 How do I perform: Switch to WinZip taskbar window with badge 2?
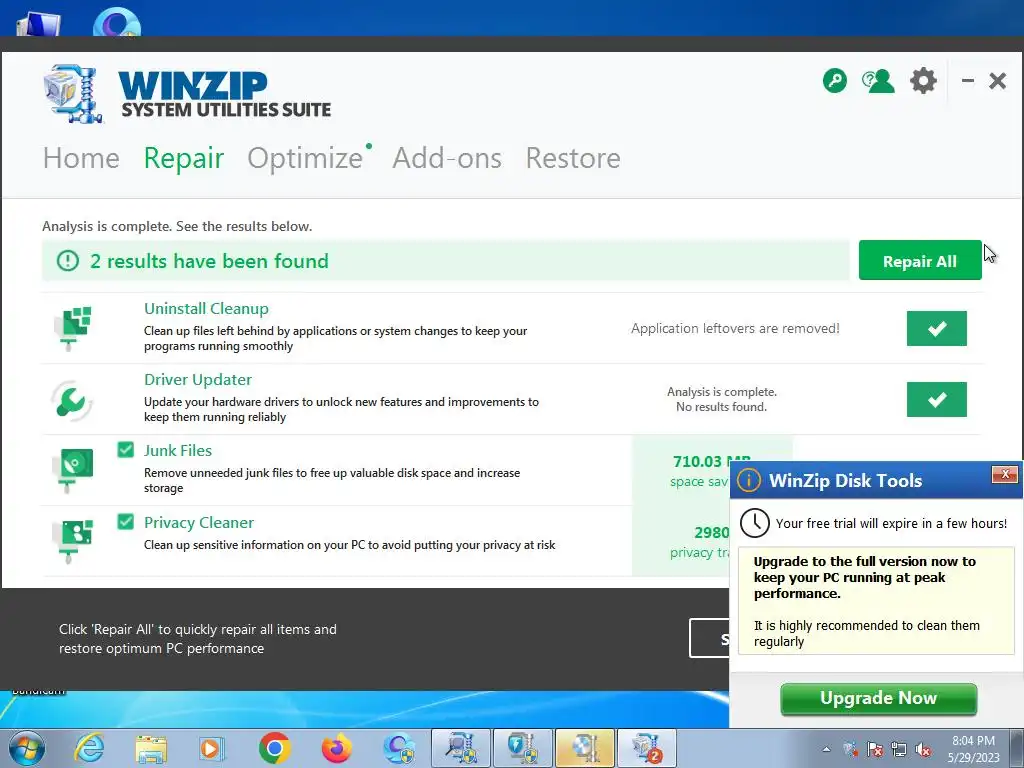tap(647, 748)
